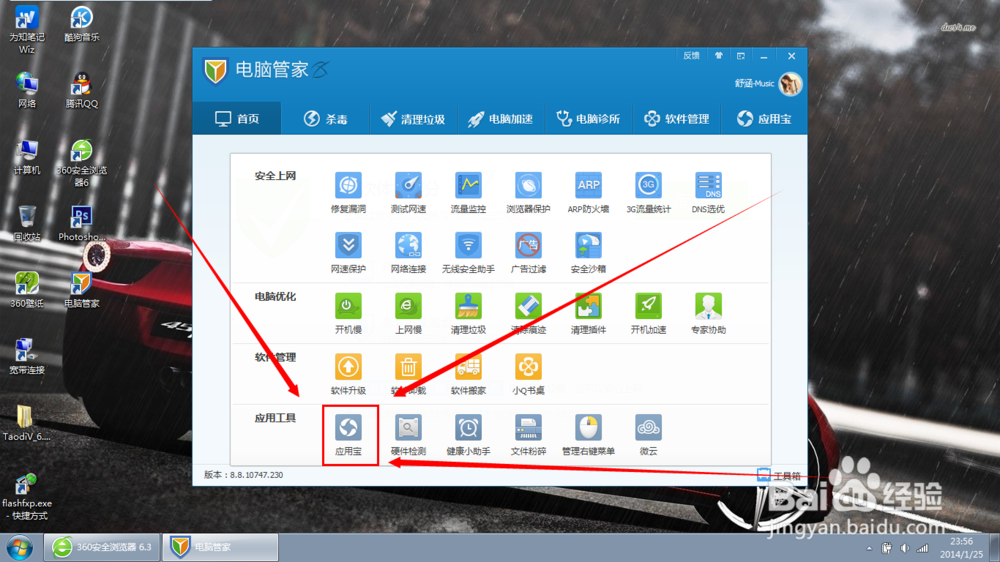This screenshot has height=562, width=1000.
Task: Click the 舒函-Music username
Action: [x=754, y=84]
